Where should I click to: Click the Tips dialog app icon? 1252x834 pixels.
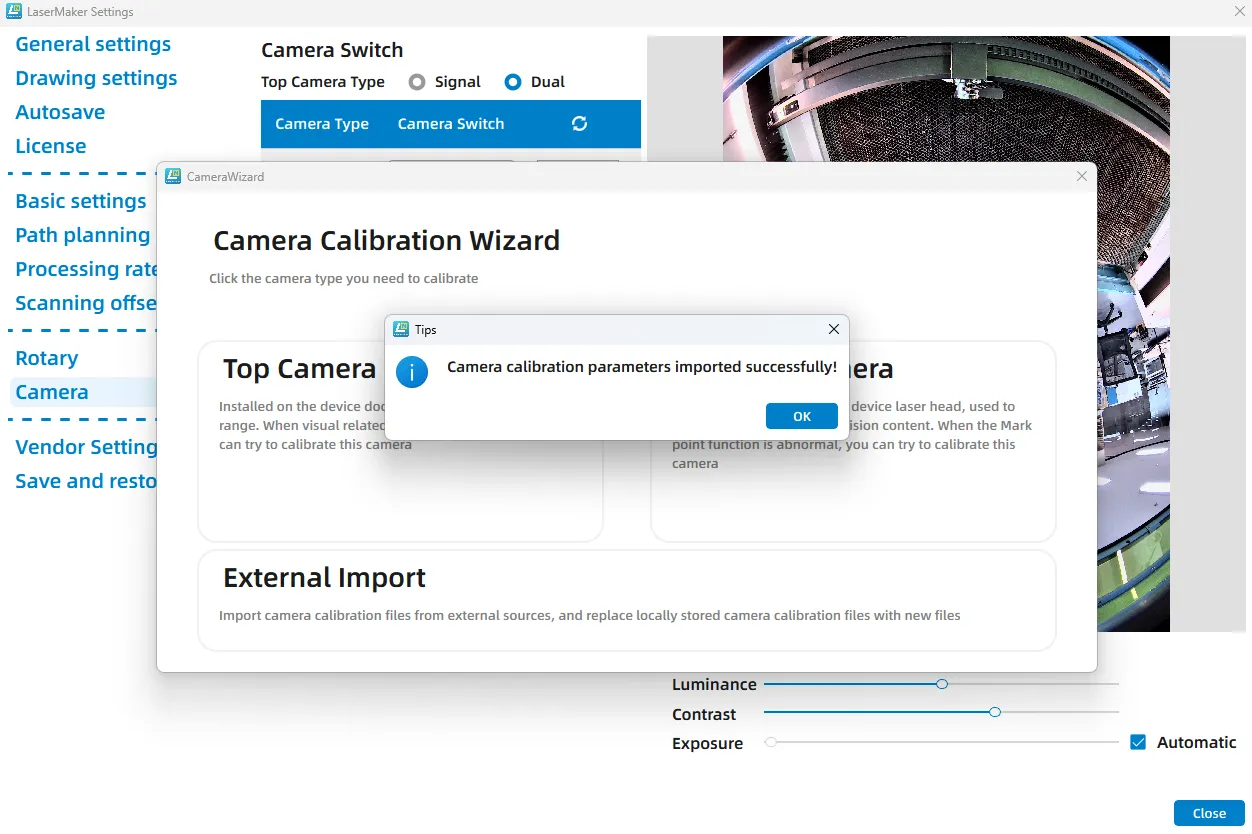(401, 329)
